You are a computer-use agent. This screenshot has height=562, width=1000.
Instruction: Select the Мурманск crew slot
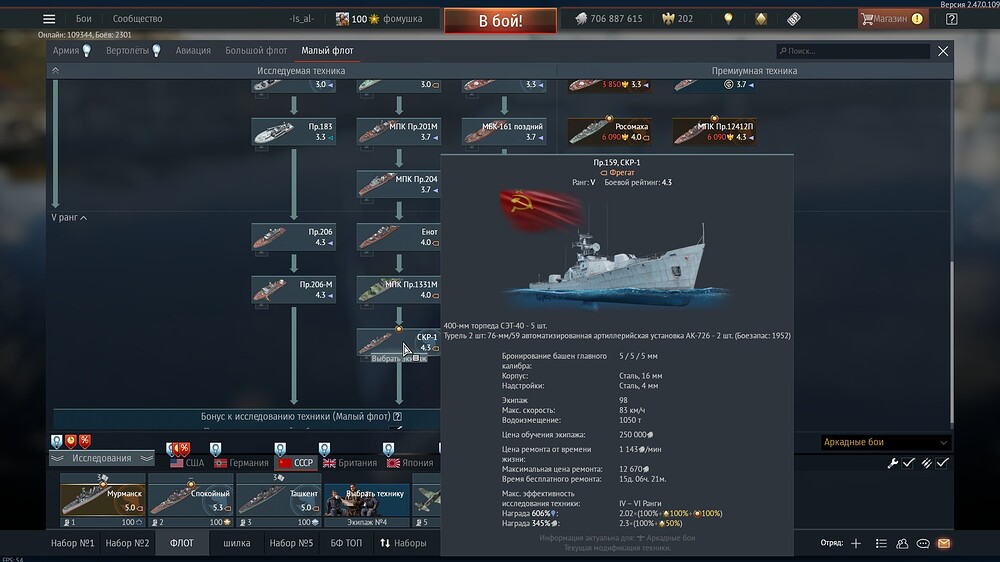pyautogui.click(x=103, y=500)
